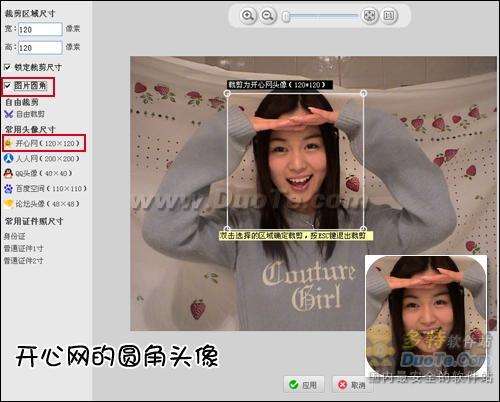Click the rounded-corner avatar preview thumbnail
The image size is (500, 402).
(x=426, y=316)
